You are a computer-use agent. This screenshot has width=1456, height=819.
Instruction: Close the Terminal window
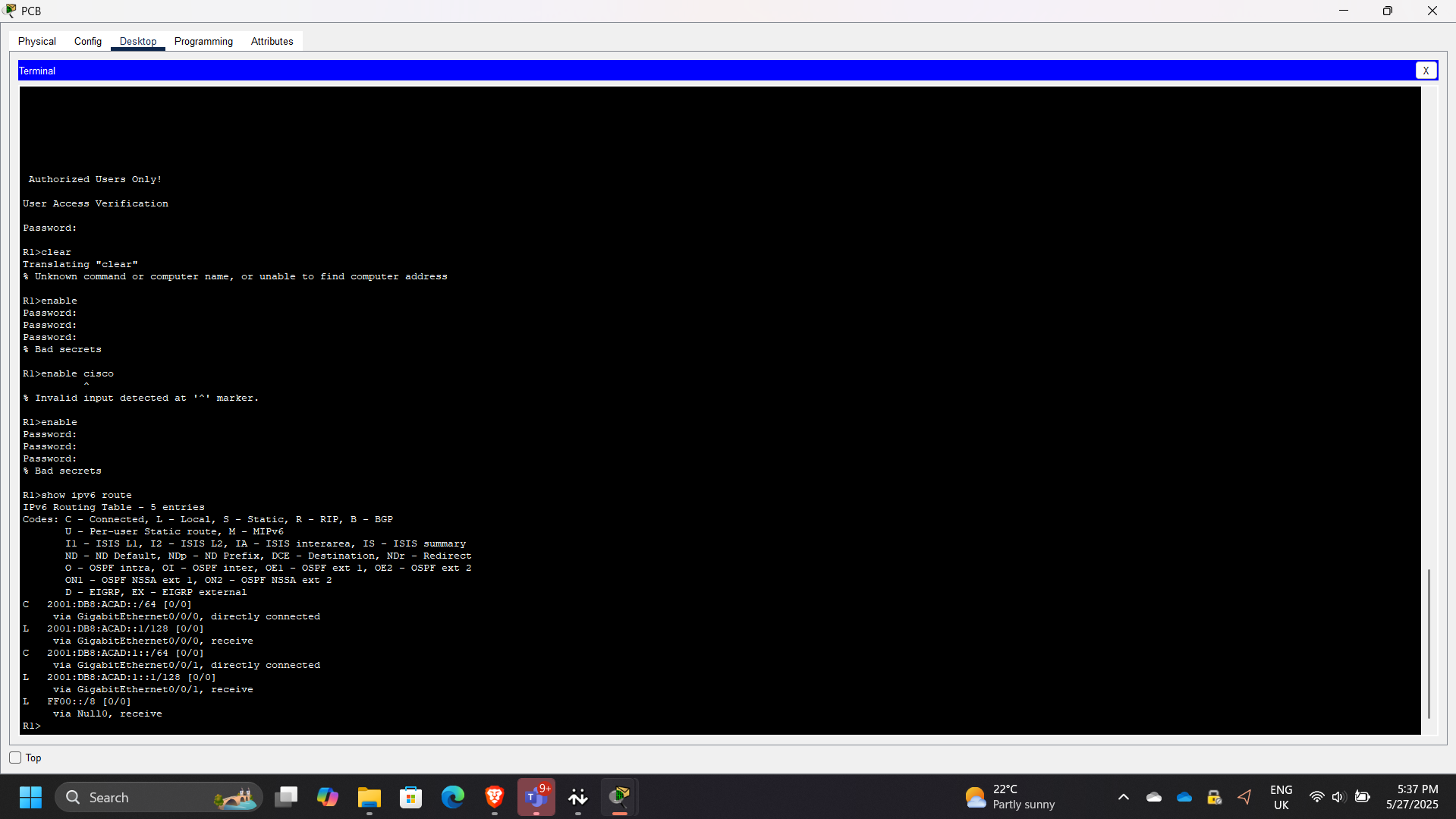[1426, 70]
